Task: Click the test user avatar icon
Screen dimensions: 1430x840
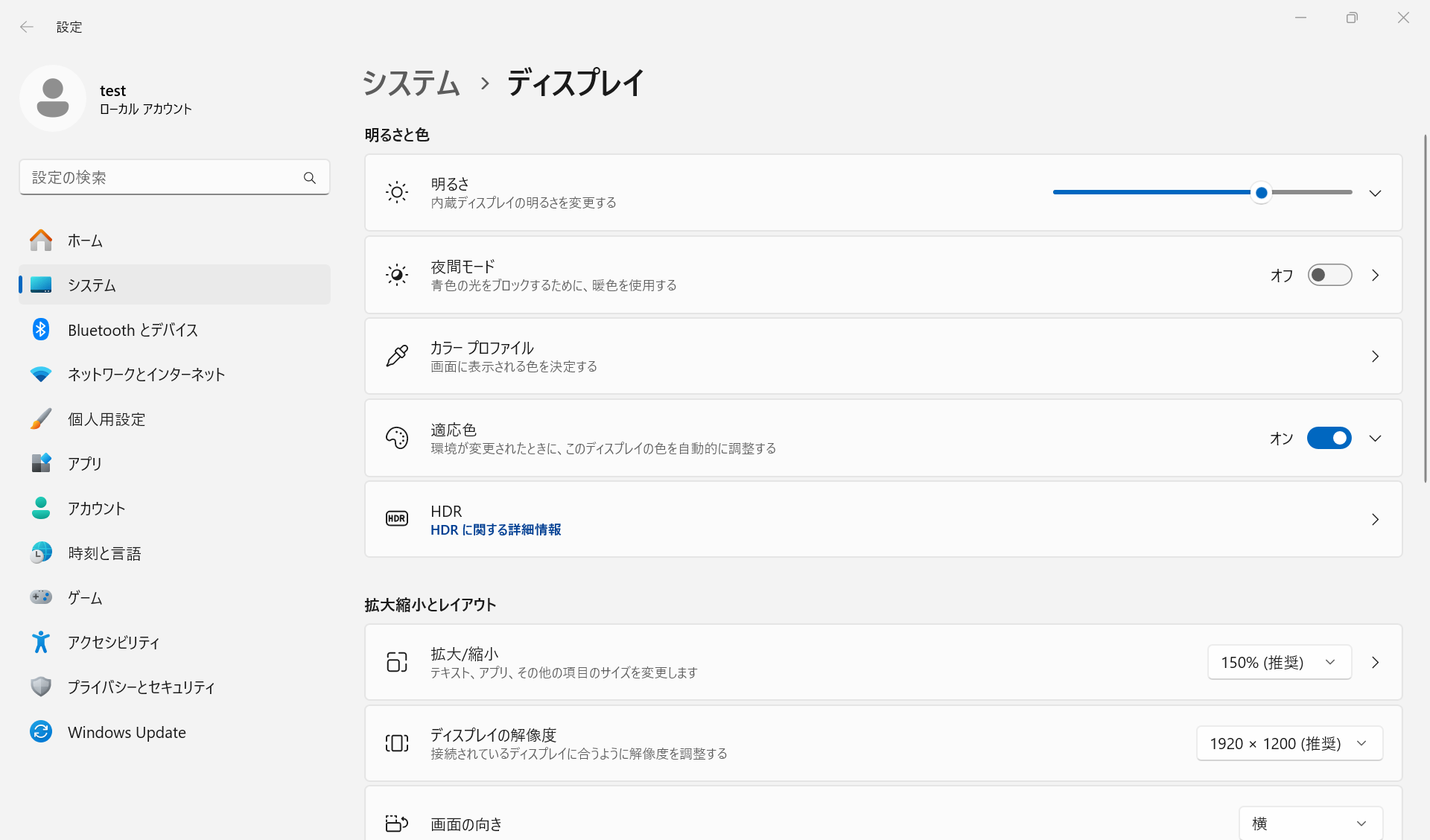Action: click(53, 98)
